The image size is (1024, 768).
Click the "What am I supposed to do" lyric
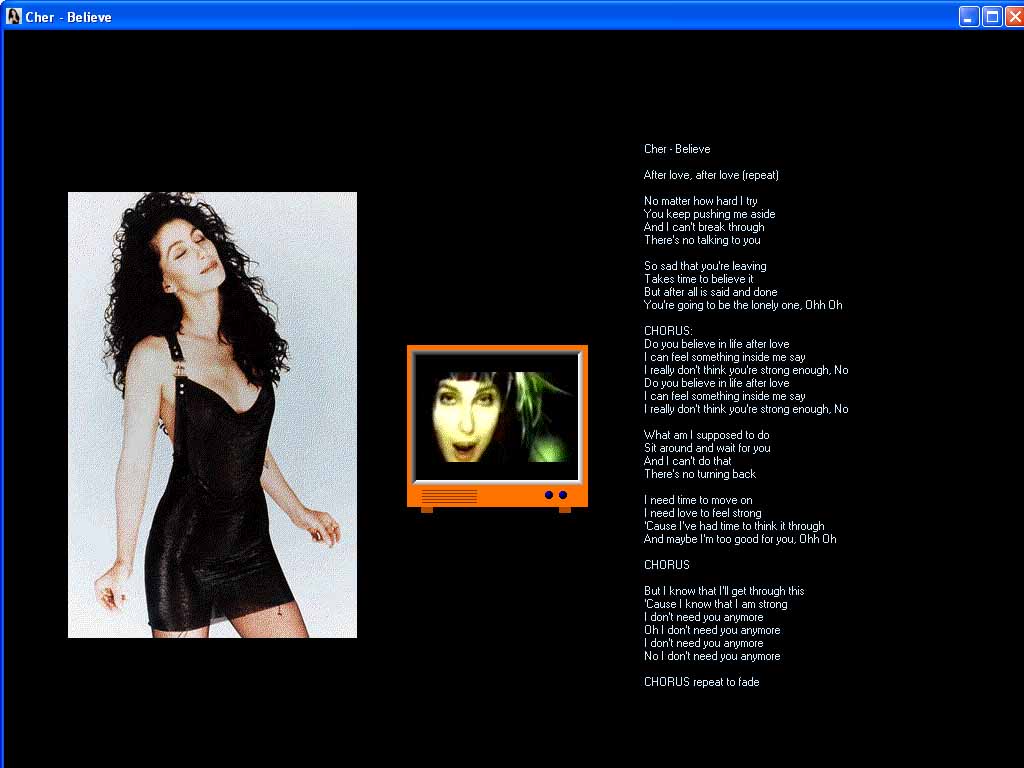706,435
